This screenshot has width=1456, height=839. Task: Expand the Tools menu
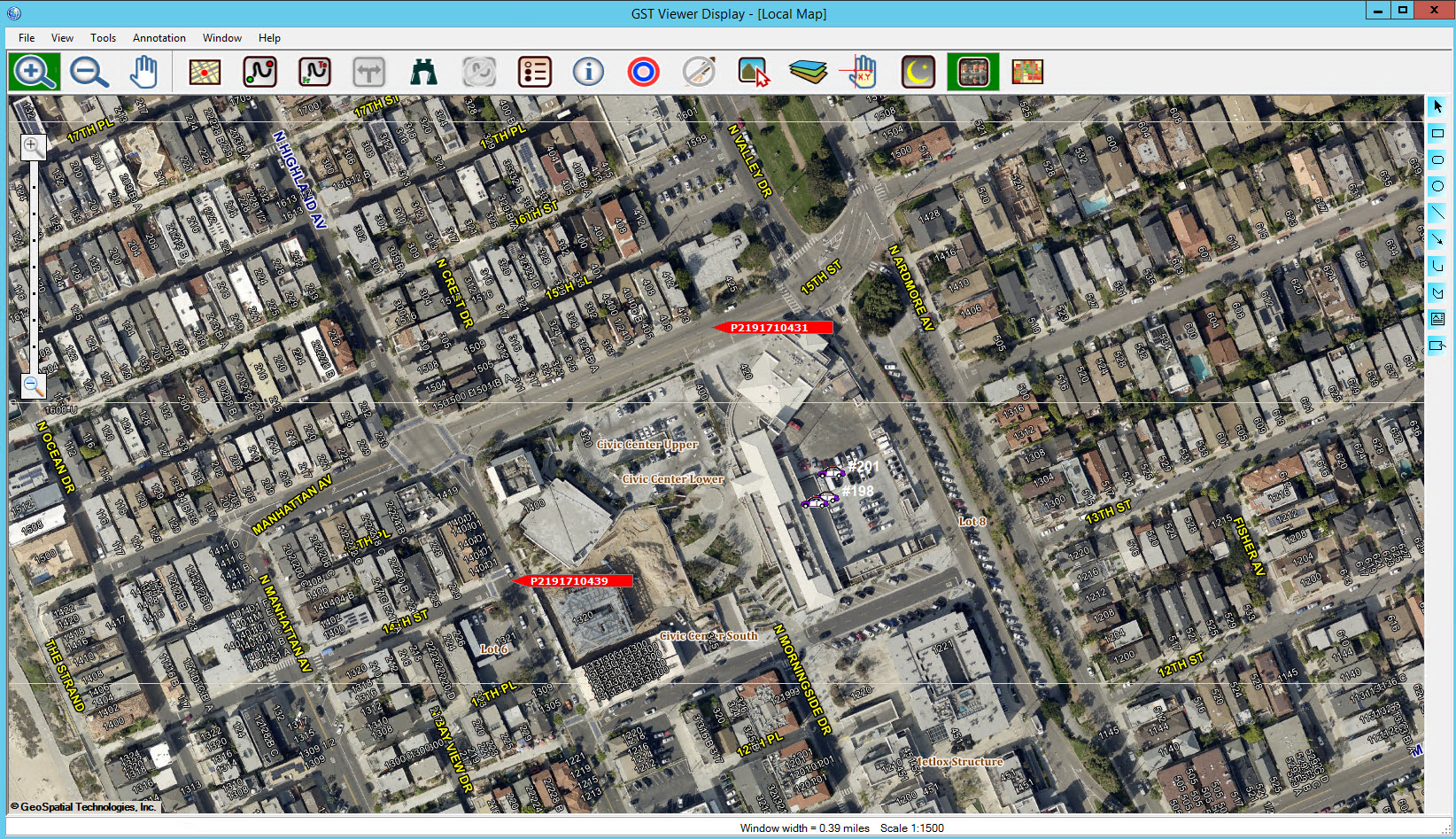103,38
